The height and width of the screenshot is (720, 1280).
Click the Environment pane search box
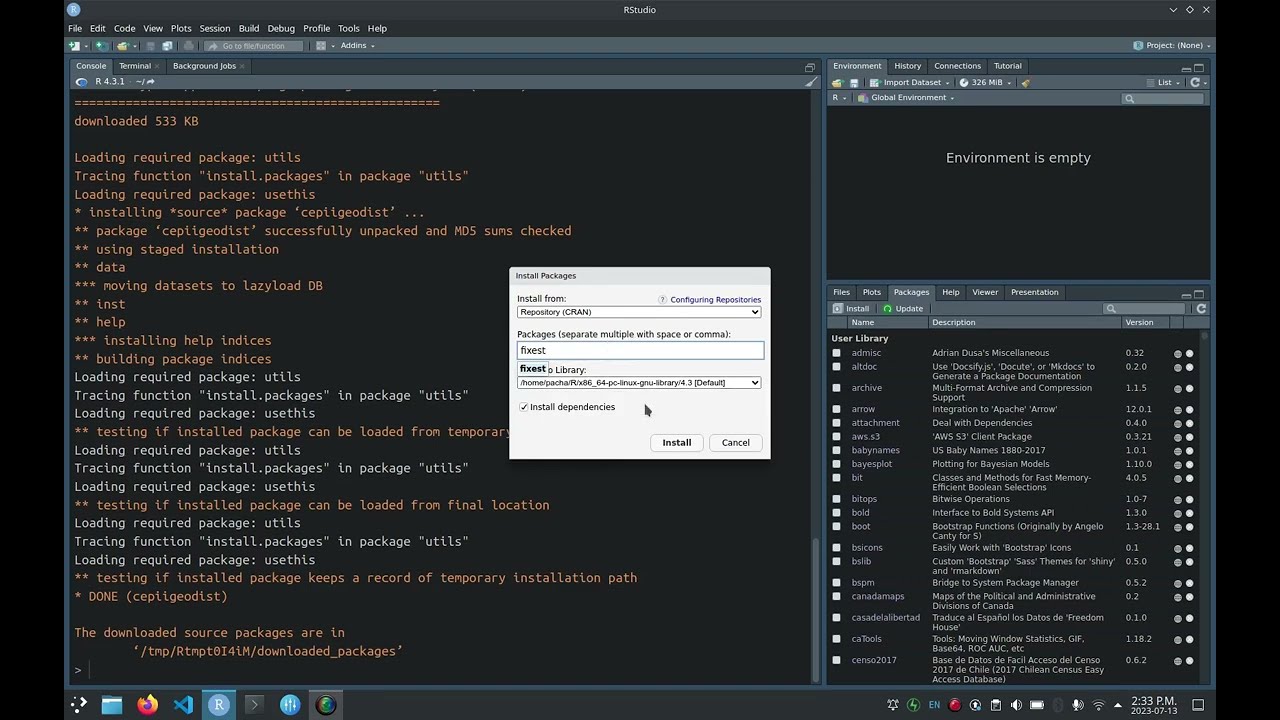point(1163,98)
